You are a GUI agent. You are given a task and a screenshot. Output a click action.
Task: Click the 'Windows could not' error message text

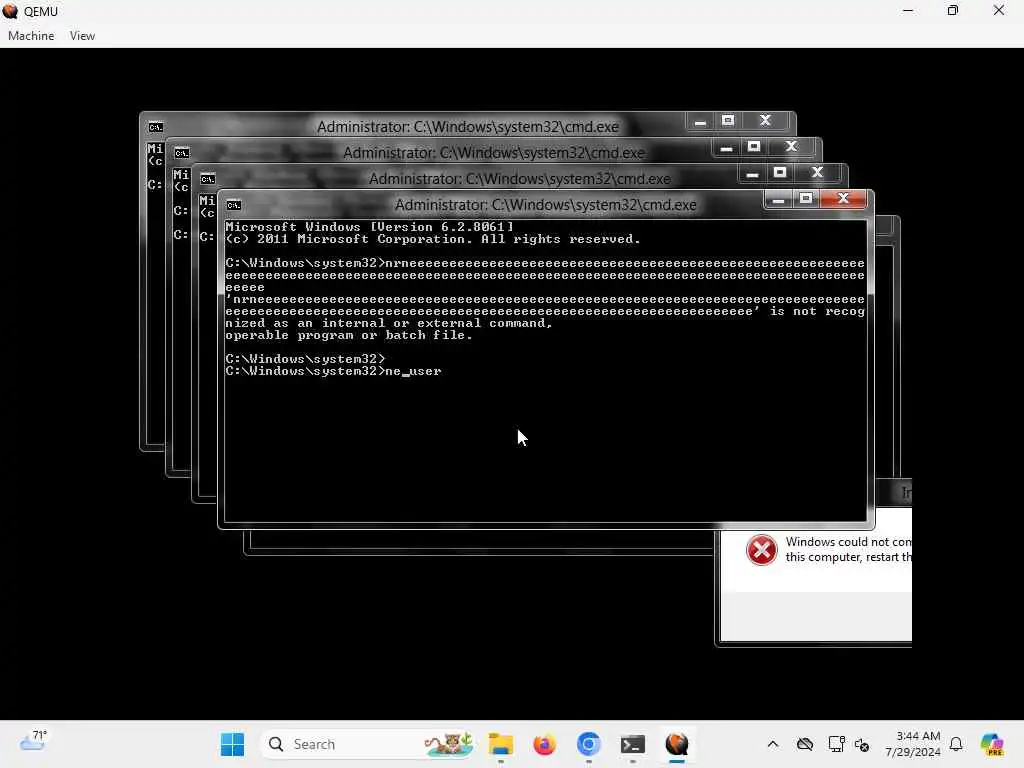pos(848,549)
